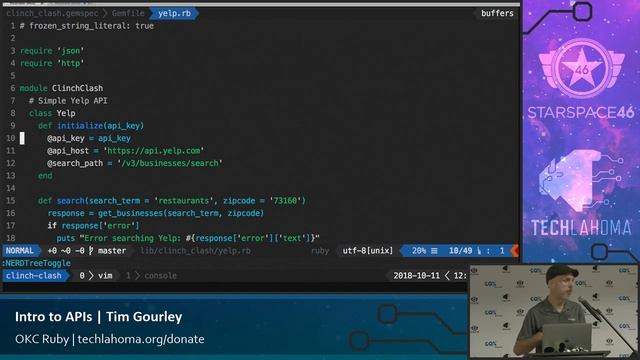The image size is (640, 360).
Task: Click require 'json' on line 3
Action: click(x=52, y=51)
